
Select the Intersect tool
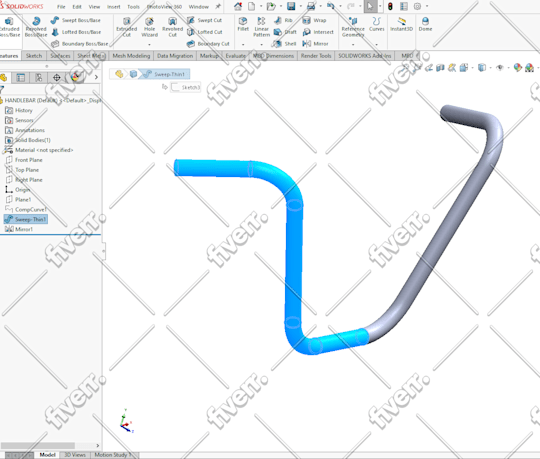tap(318, 32)
